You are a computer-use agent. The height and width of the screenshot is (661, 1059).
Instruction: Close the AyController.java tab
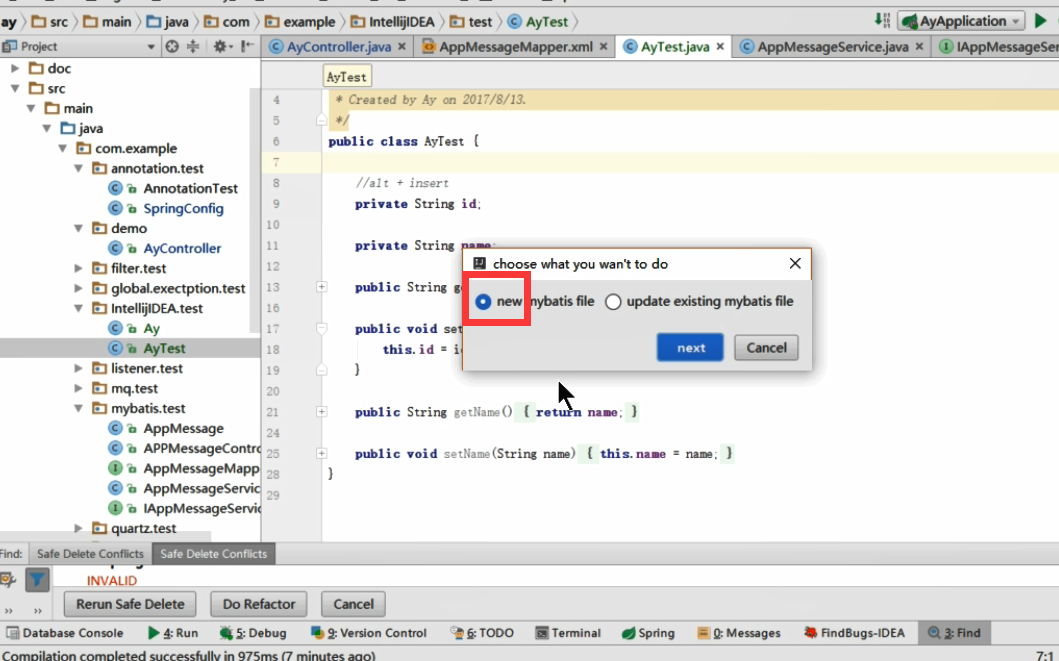(402, 47)
